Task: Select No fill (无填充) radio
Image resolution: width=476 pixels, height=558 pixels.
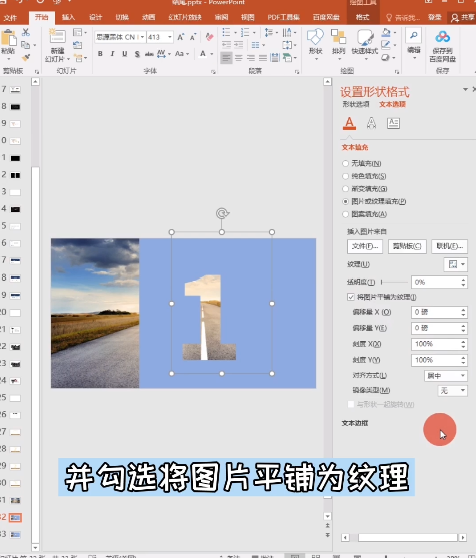Action: point(345,163)
